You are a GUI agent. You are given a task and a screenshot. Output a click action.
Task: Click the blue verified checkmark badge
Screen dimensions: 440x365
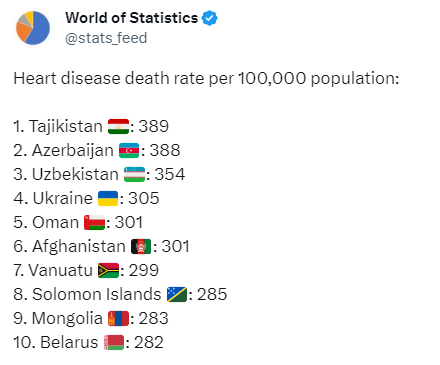tap(210, 18)
